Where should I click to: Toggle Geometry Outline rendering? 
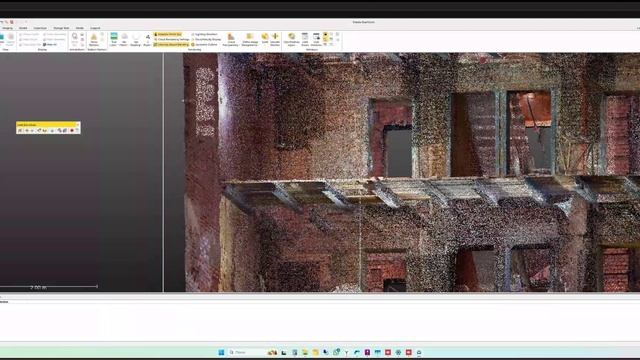coord(204,44)
